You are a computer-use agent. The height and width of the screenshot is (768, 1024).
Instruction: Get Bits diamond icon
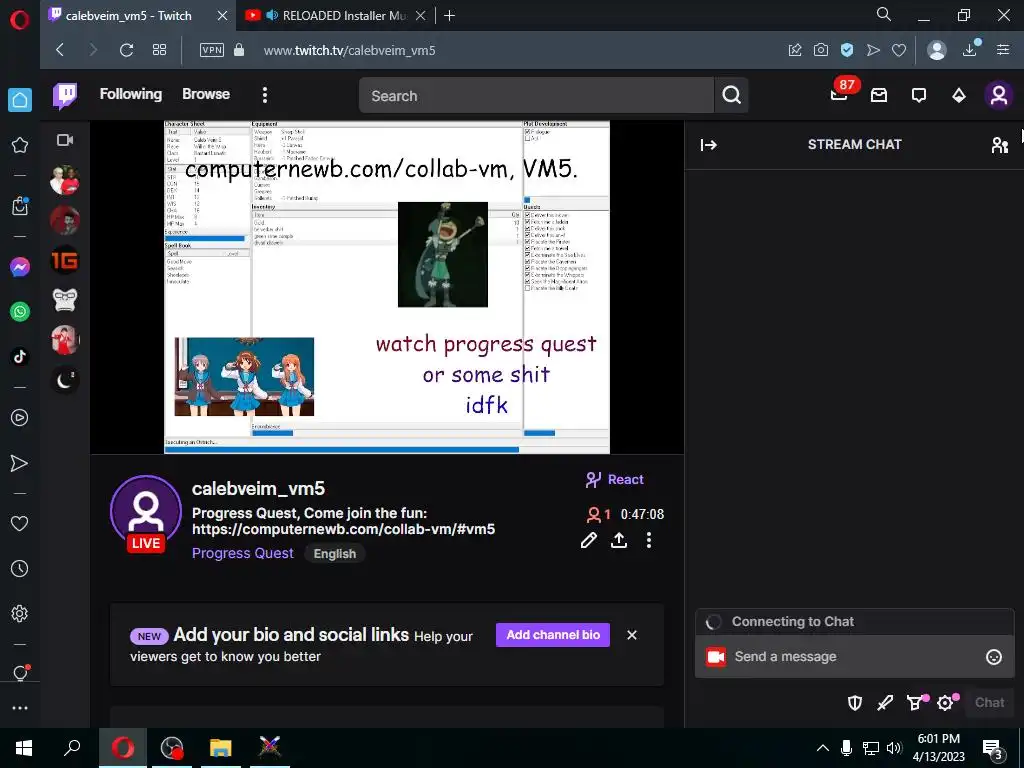click(959, 95)
